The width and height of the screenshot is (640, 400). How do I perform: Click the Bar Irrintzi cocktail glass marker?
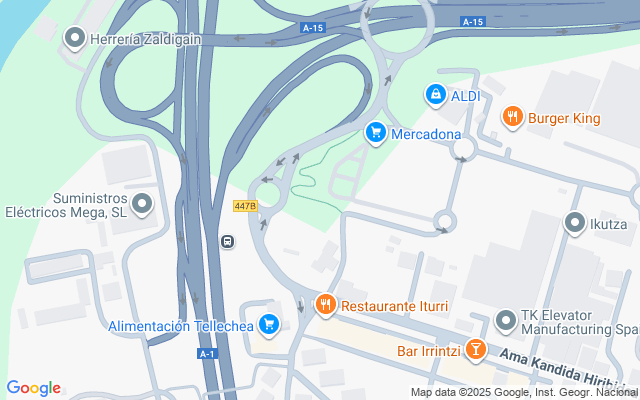coord(475,350)
